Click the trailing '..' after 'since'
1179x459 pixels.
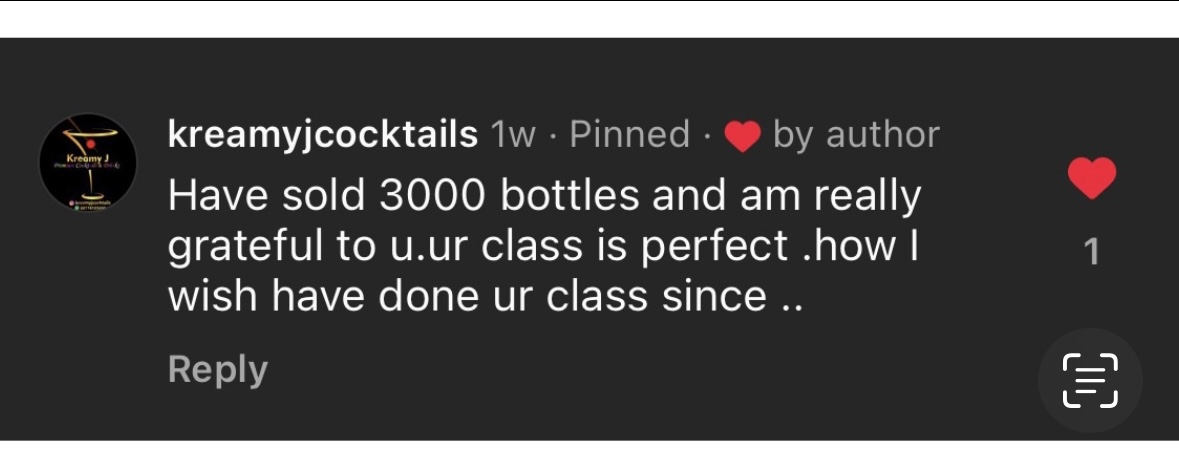pyautogui.click(x=790, y=297)
